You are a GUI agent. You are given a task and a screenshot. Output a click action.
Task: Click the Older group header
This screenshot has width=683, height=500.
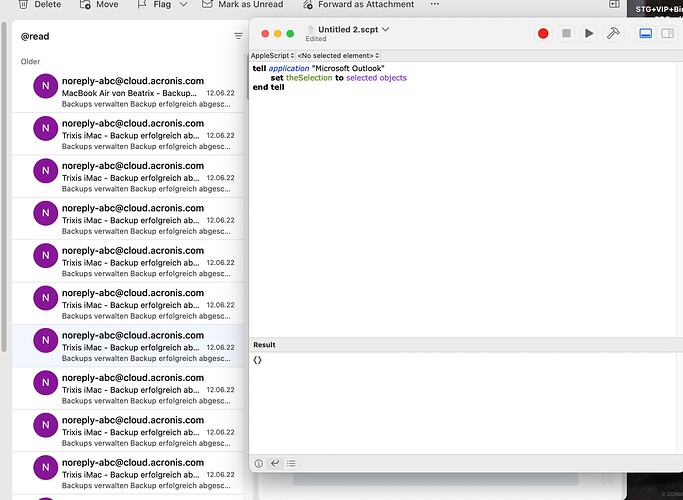point(30,61)
